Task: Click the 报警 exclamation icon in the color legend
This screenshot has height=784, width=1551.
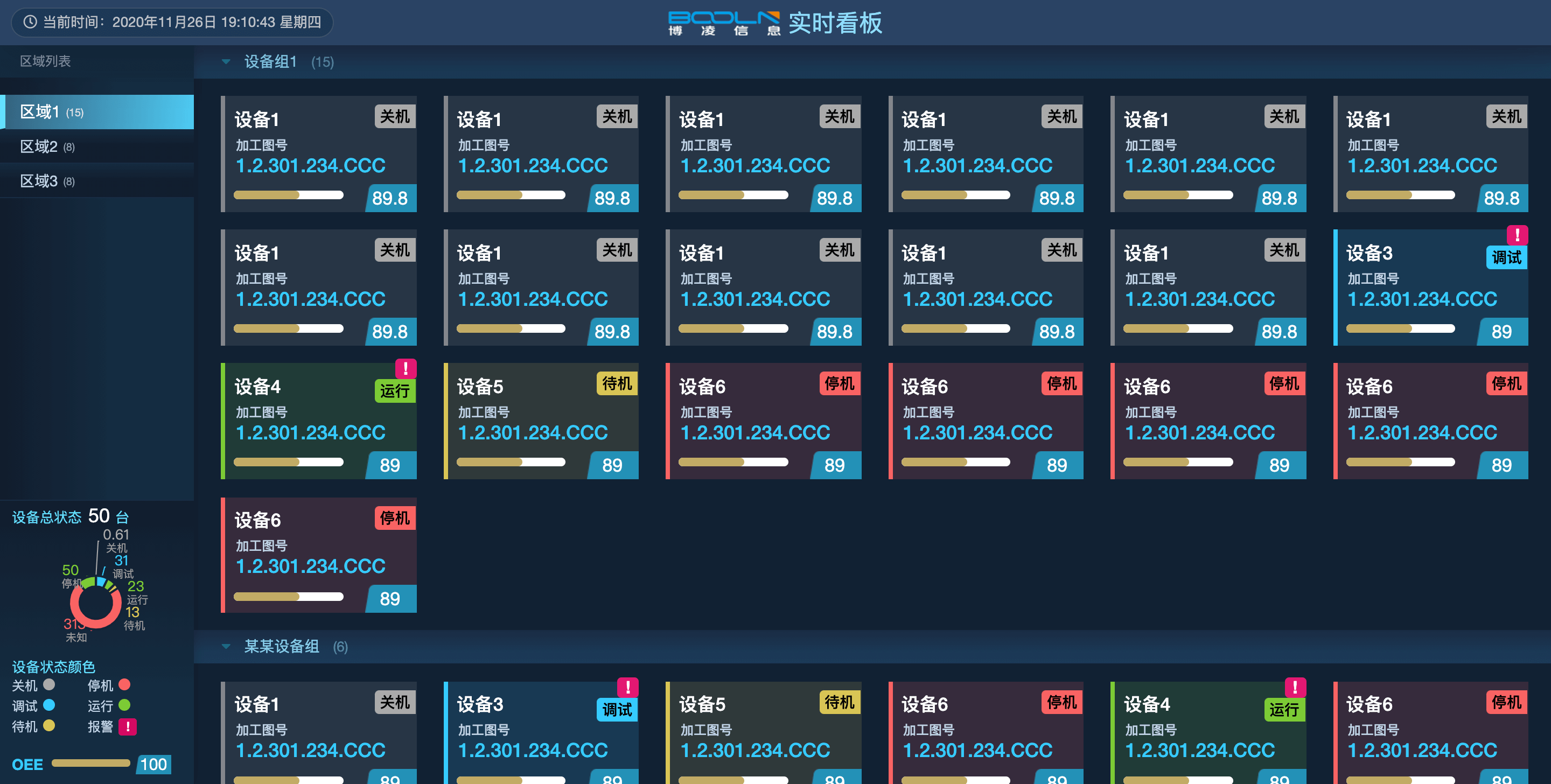Action: tap(128, 727)
